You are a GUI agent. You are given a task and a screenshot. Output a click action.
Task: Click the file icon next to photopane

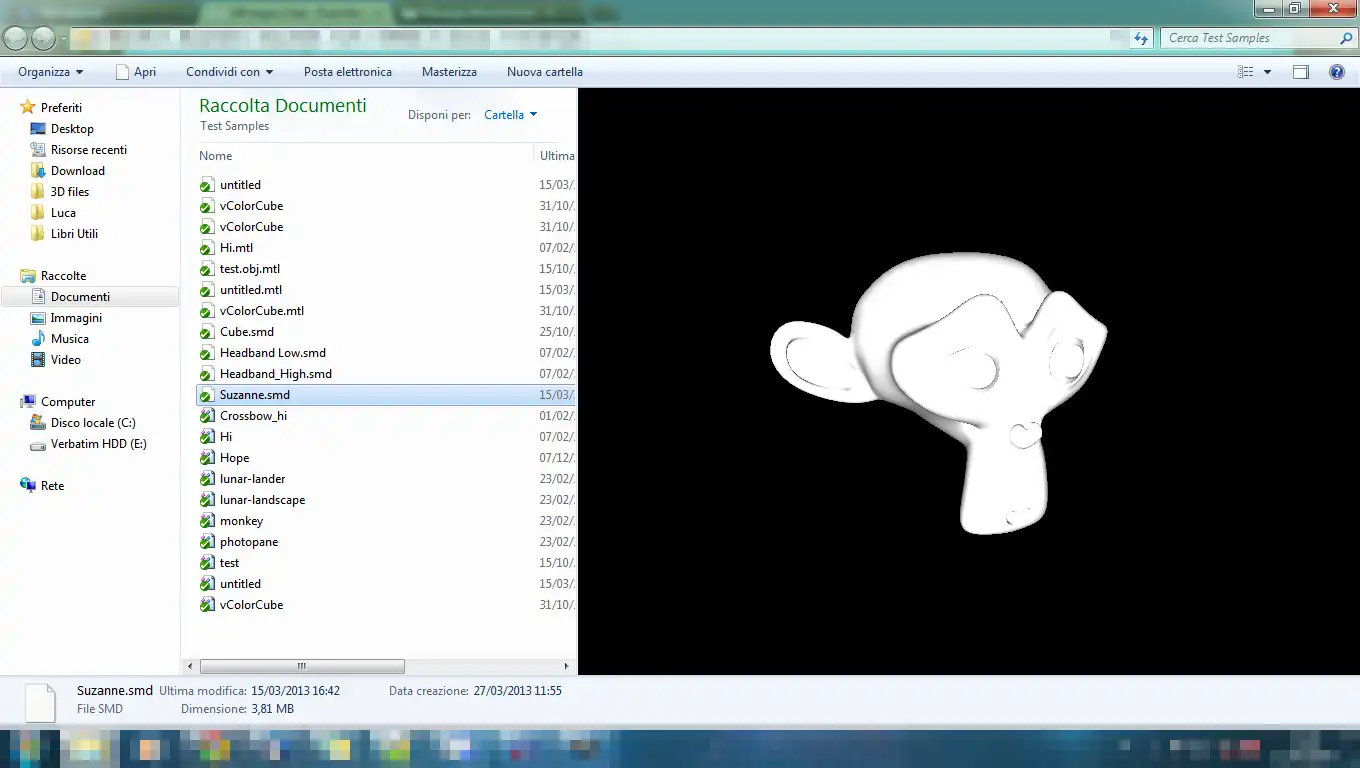[207, 542]
